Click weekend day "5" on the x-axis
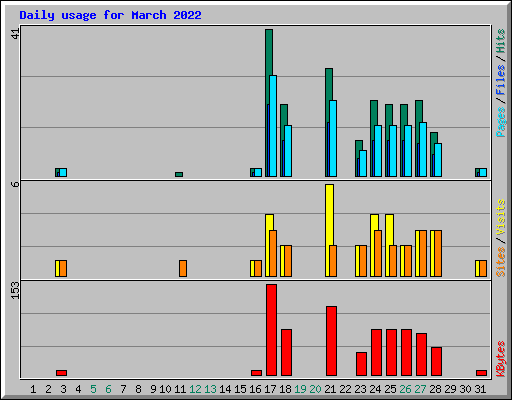 93,389
